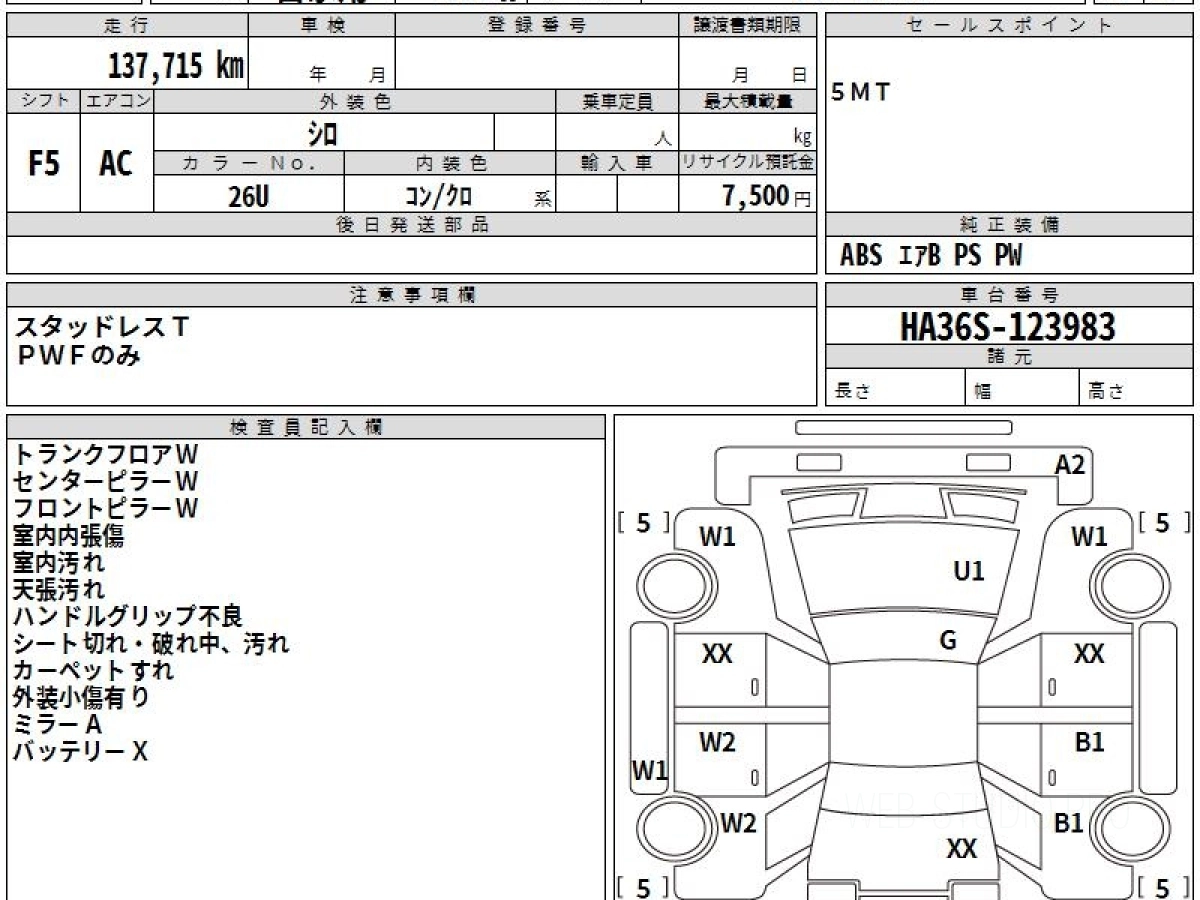Viewport: 1200px width, 900px height.
Task: Click the 検査員記入欄 header
Action: coord(306,426)
